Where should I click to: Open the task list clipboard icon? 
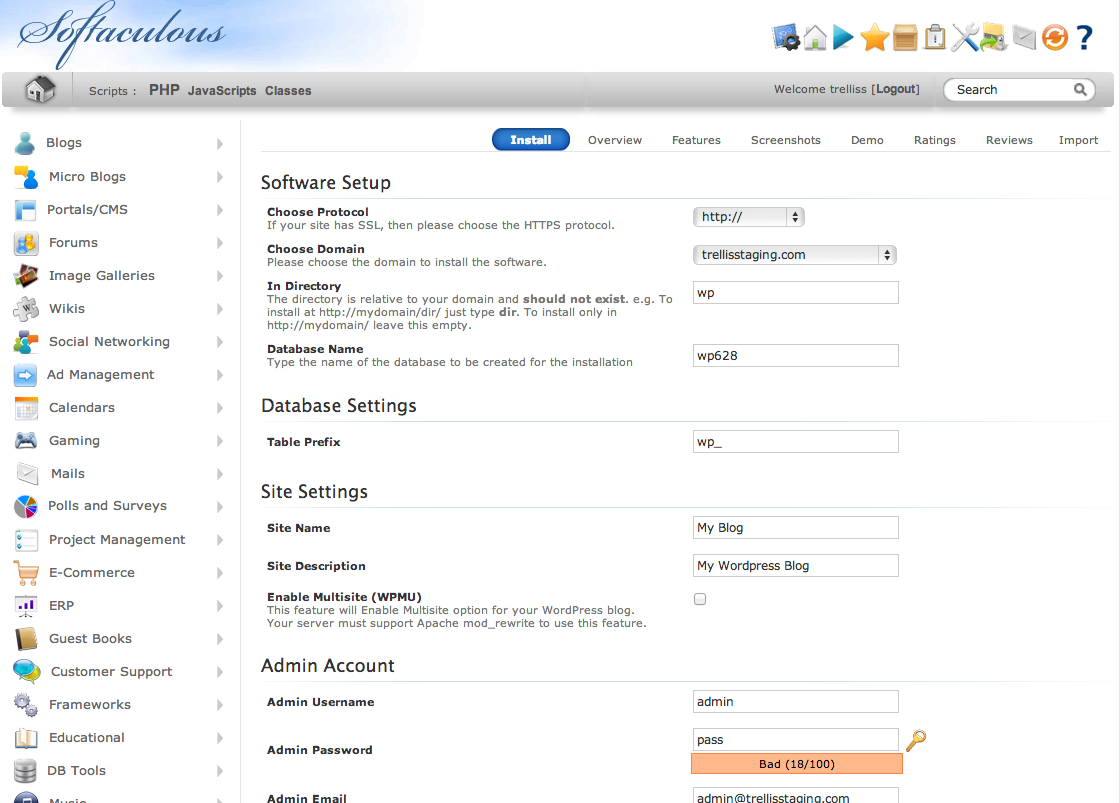pyautogui.click(x=935, y=37)
